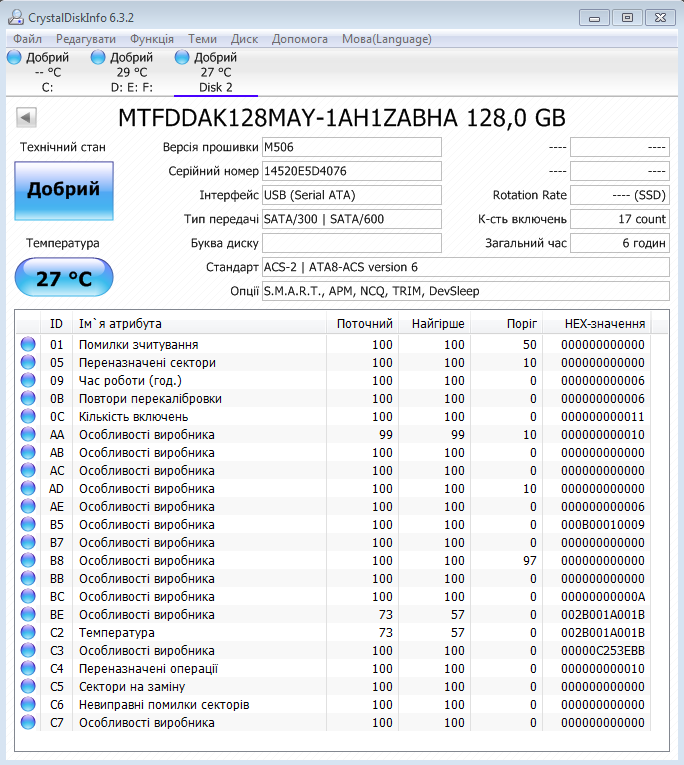
Task: Open the Диск menu
Action: coord(244,39)
